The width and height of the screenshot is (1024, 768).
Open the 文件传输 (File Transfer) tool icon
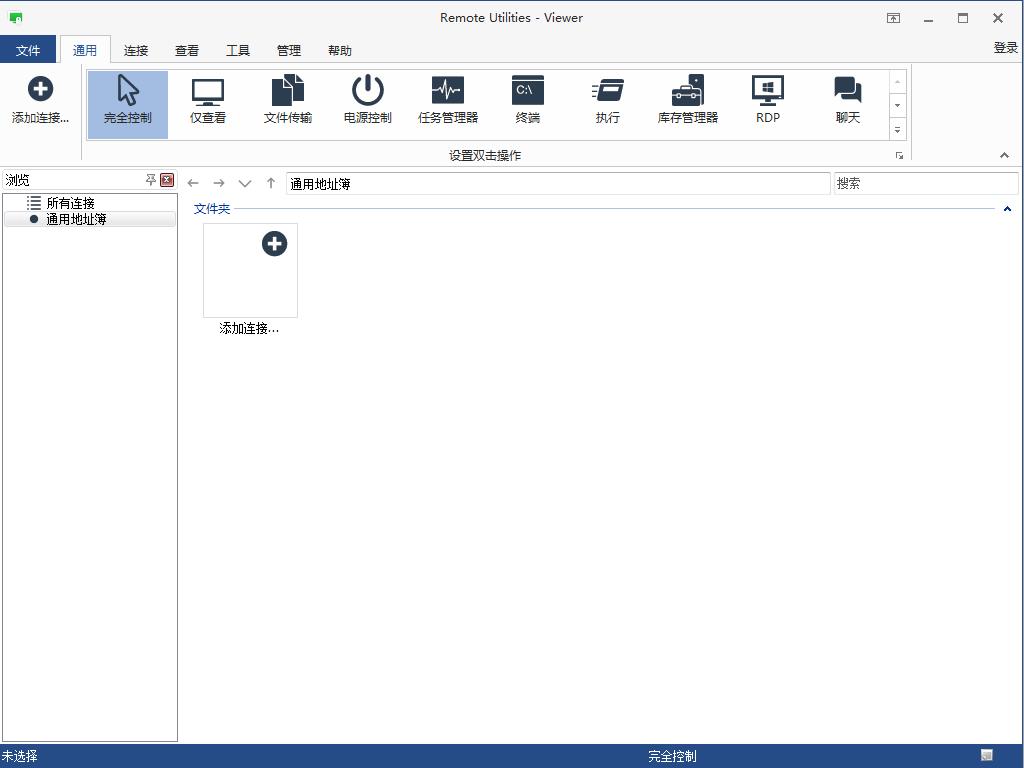click(287, 98)
